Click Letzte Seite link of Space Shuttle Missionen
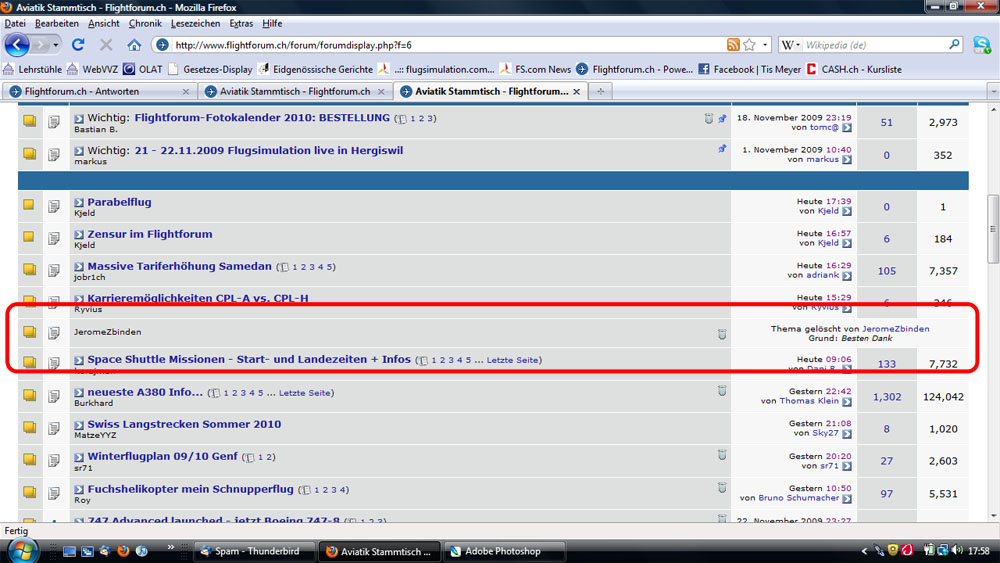Screen dimensions: 1000x563 pyautogui.click(x=514, y=360)
